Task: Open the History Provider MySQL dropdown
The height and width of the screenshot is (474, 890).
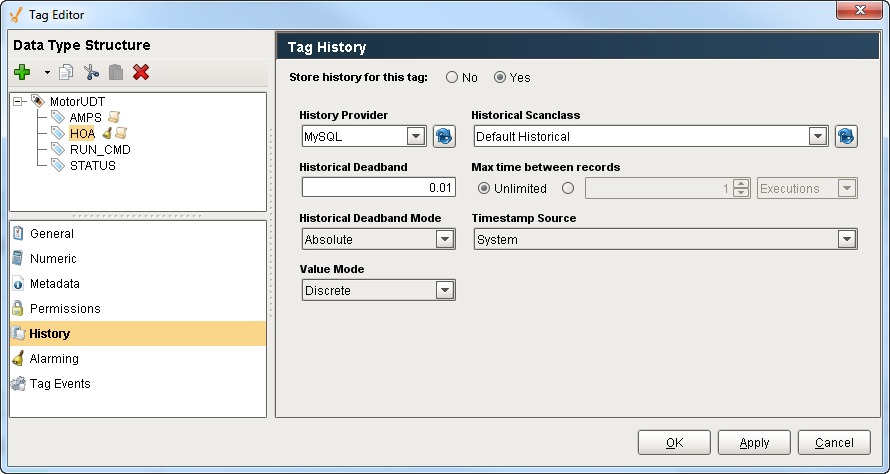Action: [416, 136]
